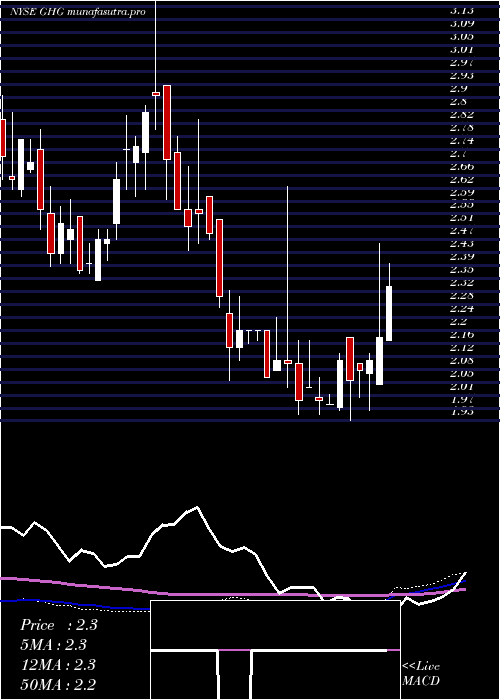Screen dimensions: 500x700
Task: Click the 3.01 price axis label
Action: point(462,49)
